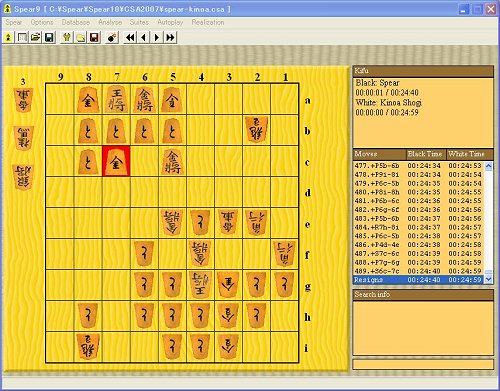This screenshot has height=391, width=500.
Task: Open the Autoplay menu
Action: pos(170,22)
